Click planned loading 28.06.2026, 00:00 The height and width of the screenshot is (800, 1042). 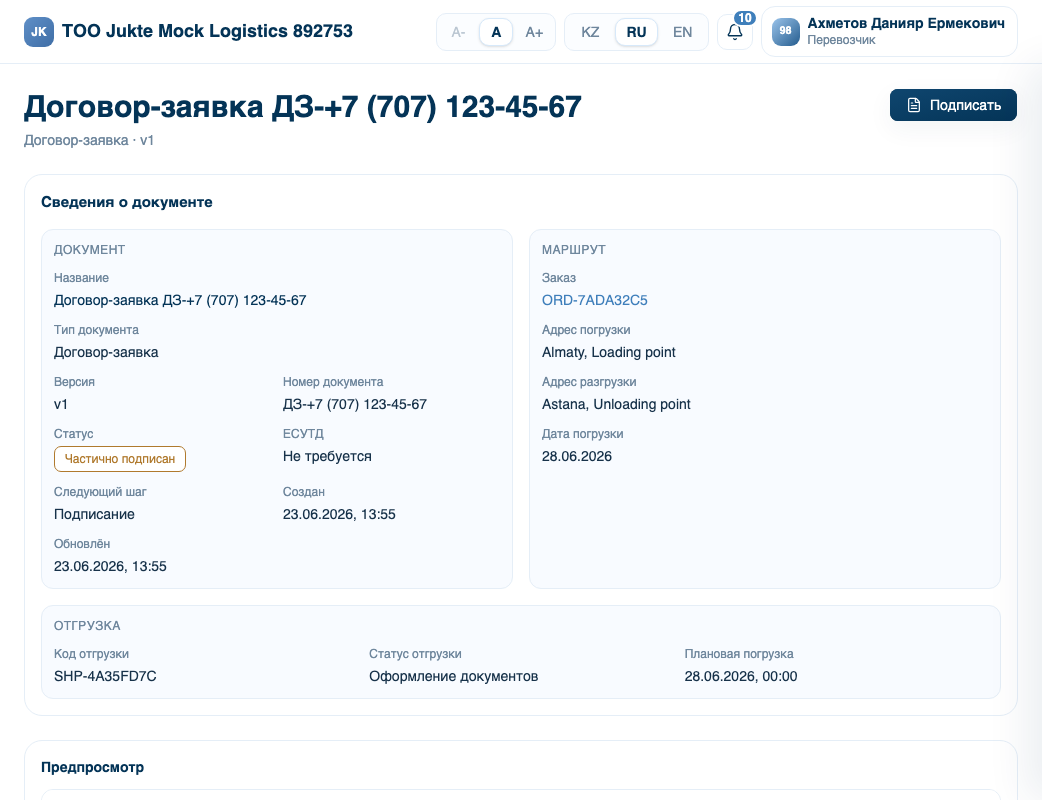point(741,676)
